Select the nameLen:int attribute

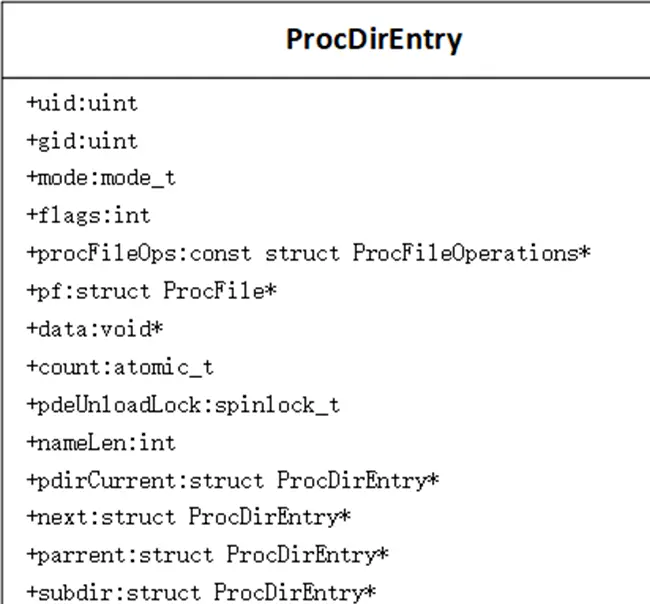click(101, 443)
